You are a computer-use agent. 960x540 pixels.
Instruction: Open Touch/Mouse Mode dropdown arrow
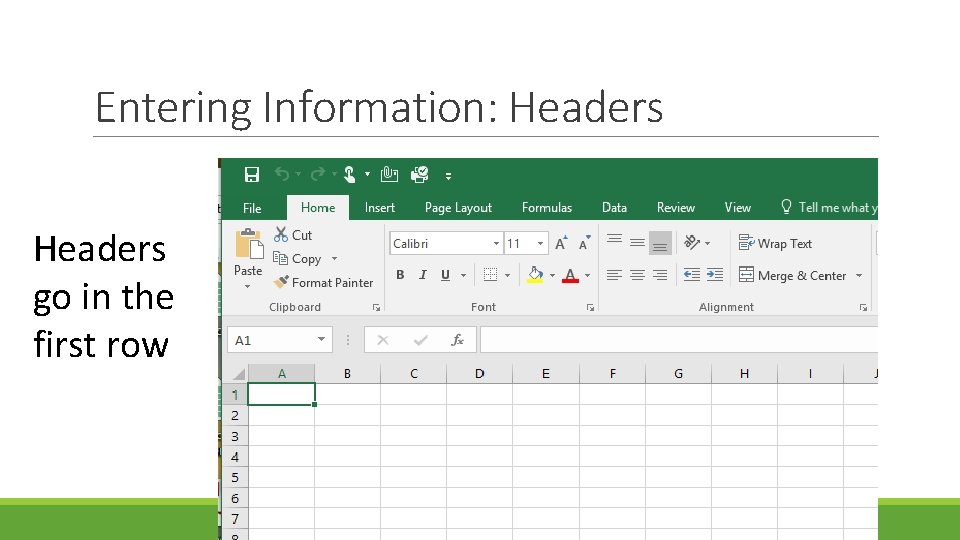coord(367,174)
